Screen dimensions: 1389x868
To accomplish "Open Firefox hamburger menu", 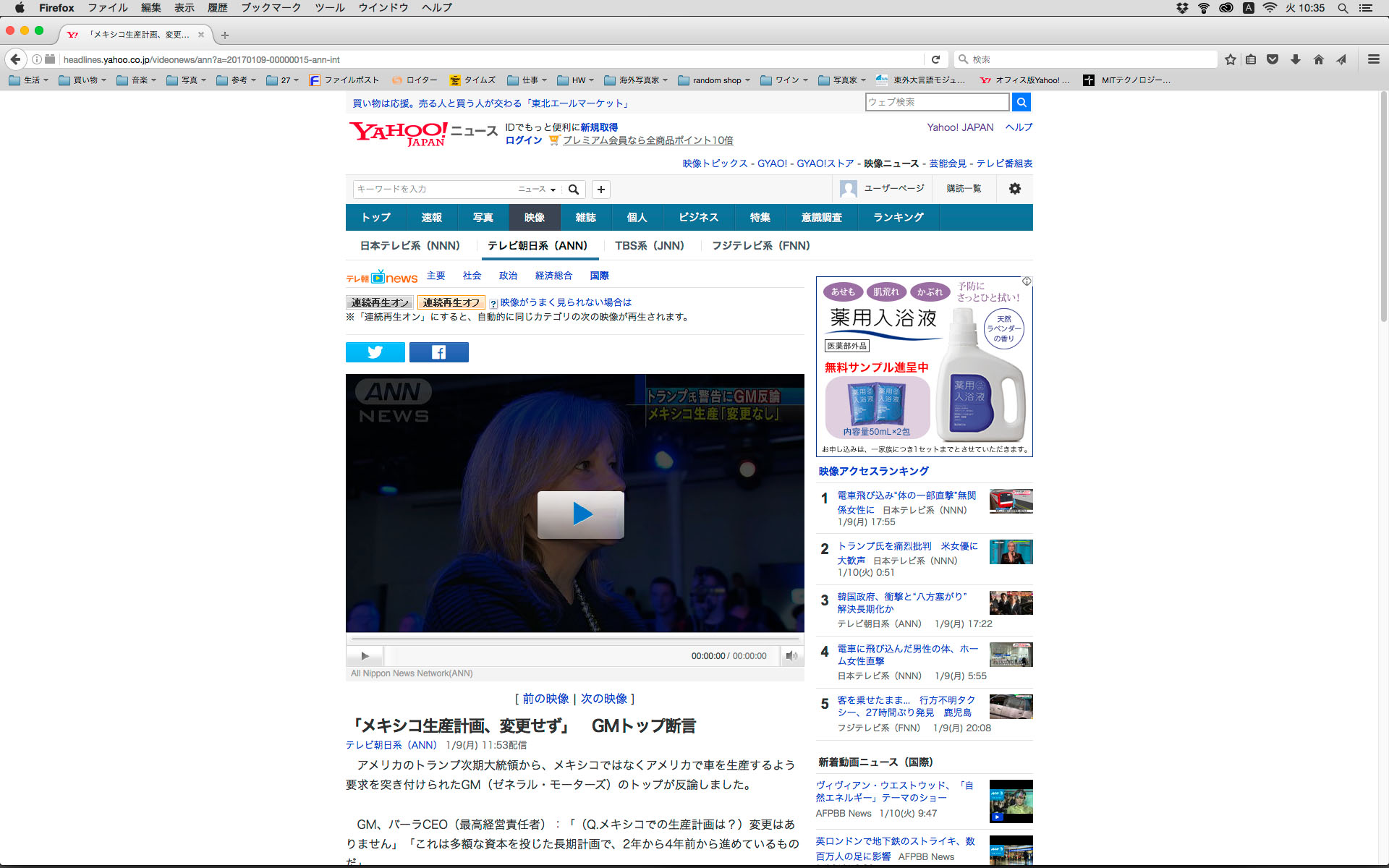I will coord(1373,59).
